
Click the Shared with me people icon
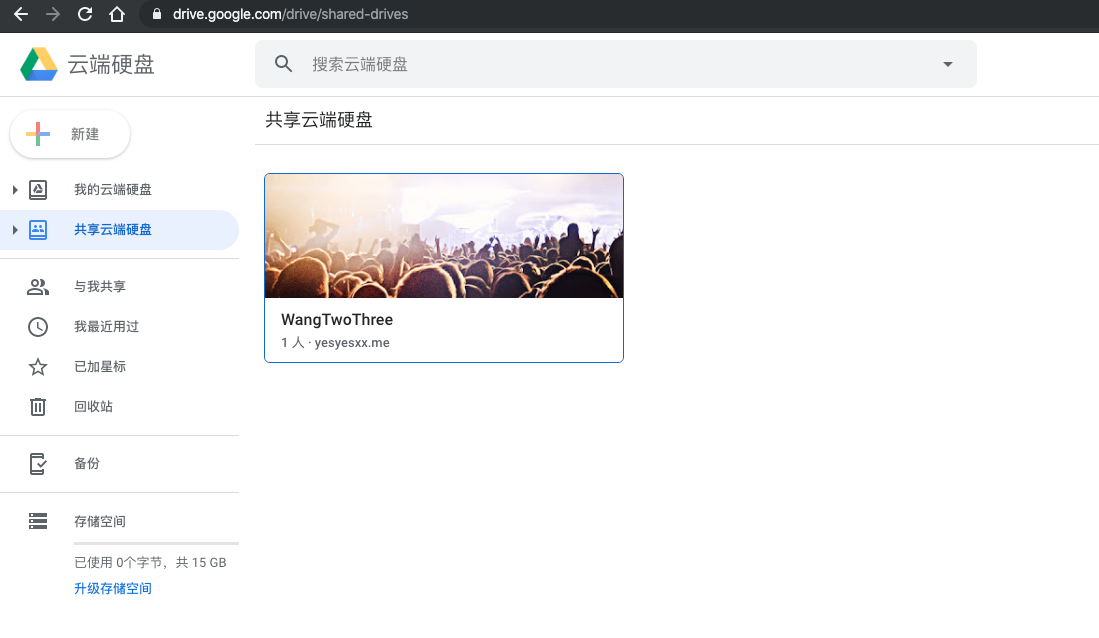(38, 287)
